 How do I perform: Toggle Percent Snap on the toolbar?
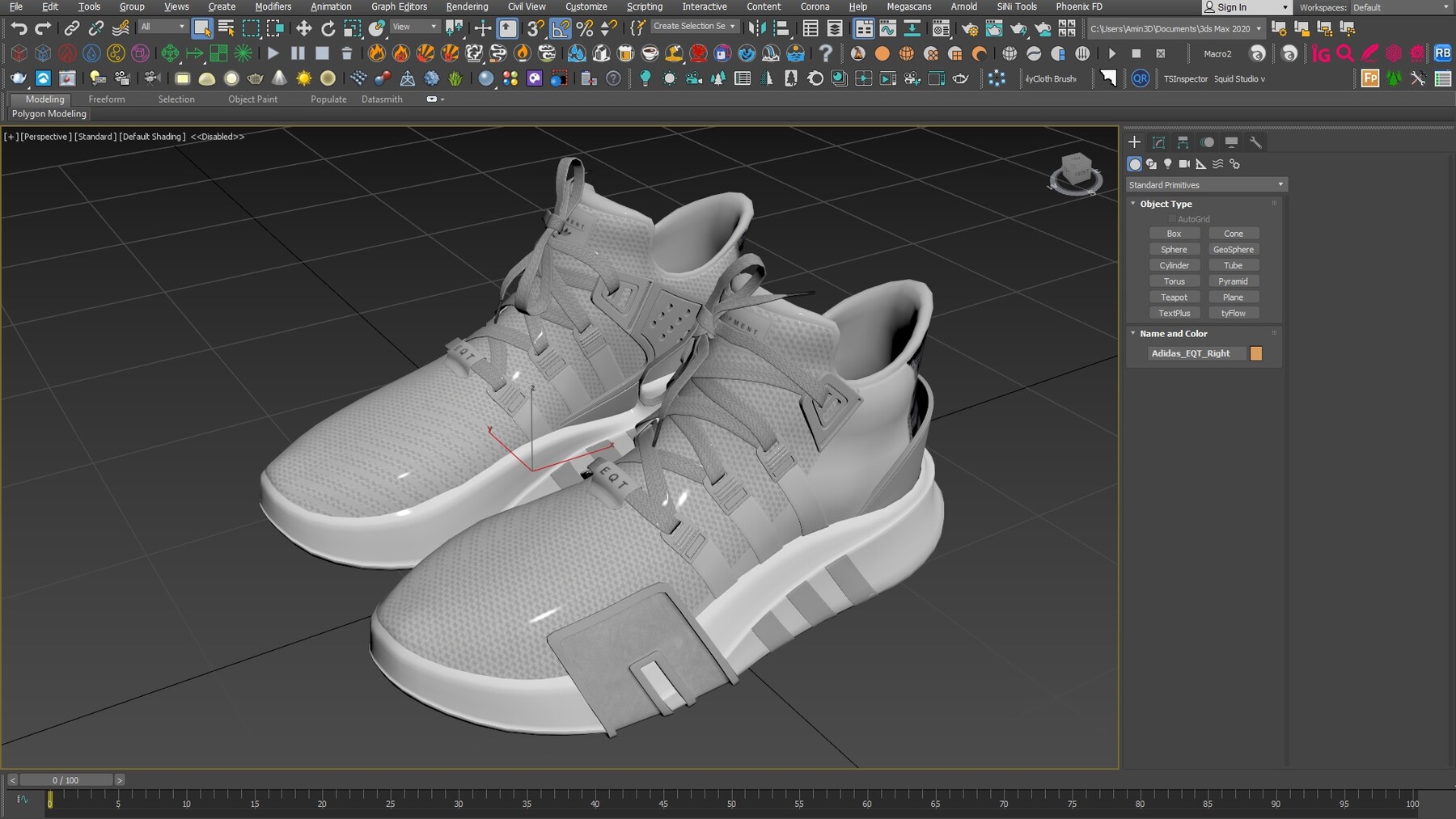coord(586,27)
